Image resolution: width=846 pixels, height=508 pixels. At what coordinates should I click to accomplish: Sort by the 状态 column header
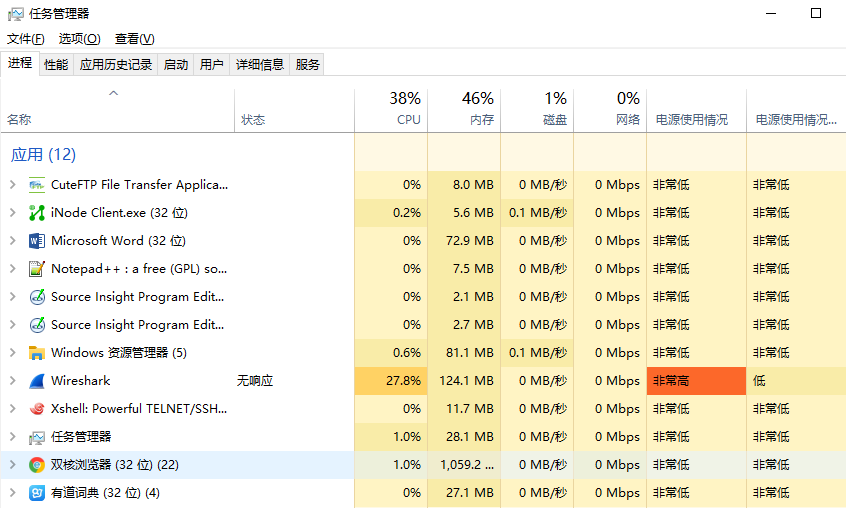[295, 111]
